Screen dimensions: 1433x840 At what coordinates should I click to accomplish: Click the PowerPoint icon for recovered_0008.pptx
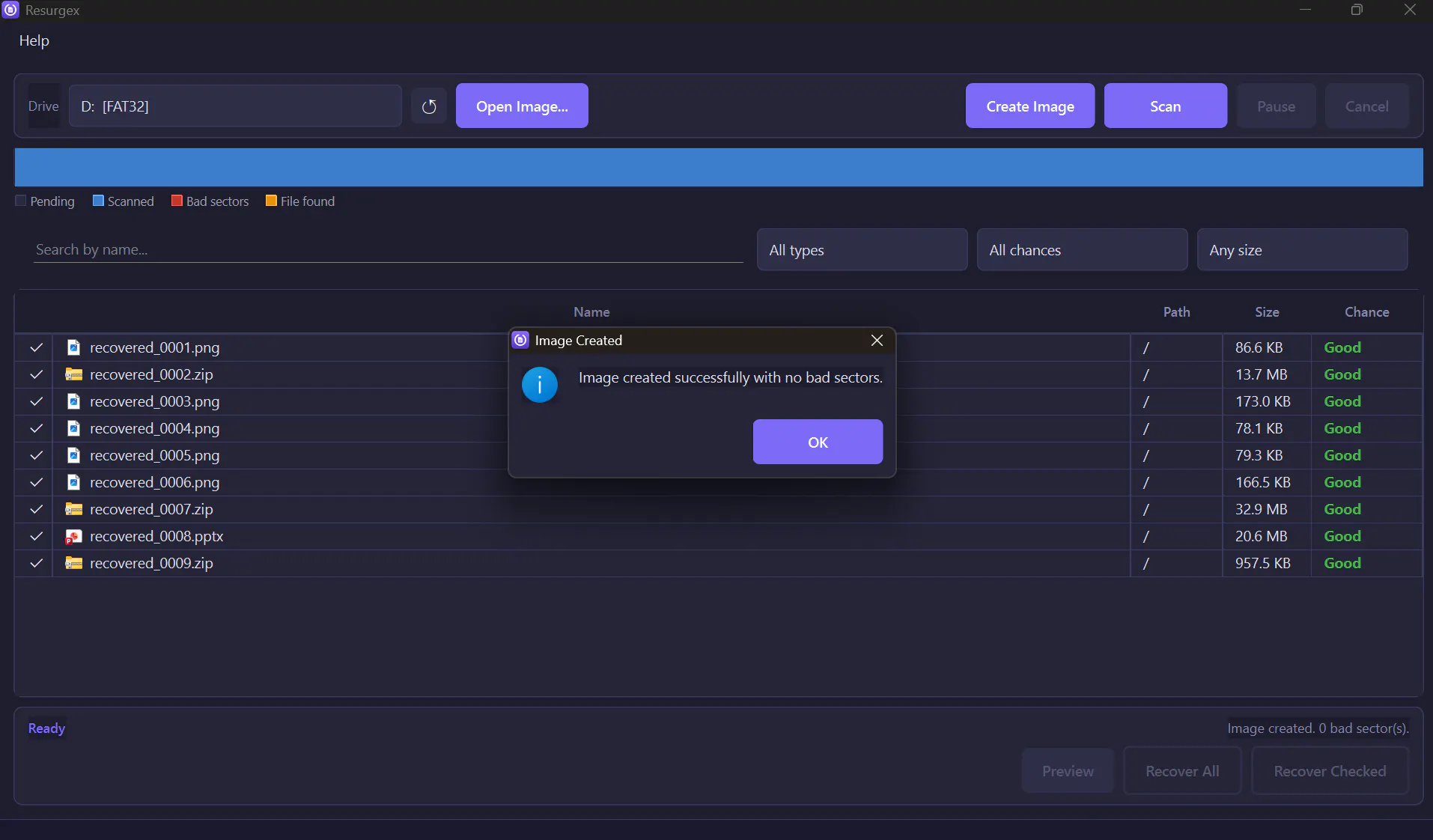point(73,536)
